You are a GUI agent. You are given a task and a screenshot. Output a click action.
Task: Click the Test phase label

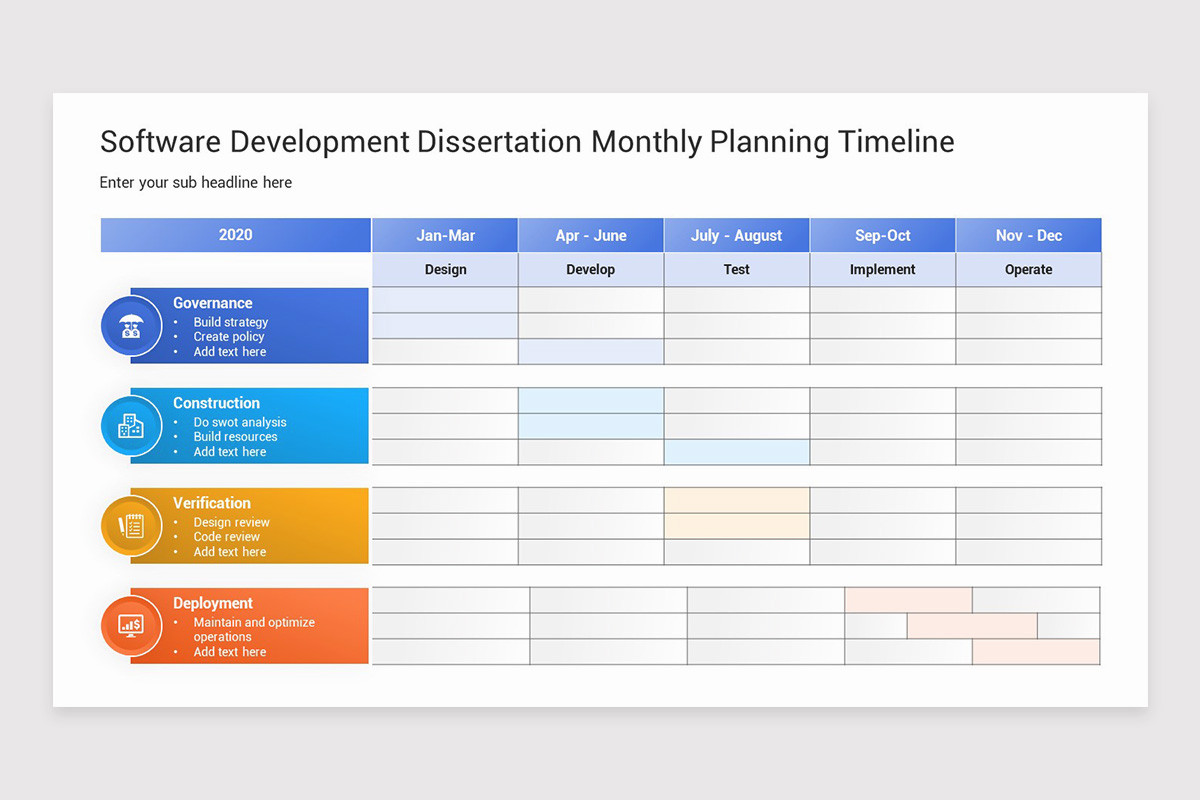tap(737, 270)
